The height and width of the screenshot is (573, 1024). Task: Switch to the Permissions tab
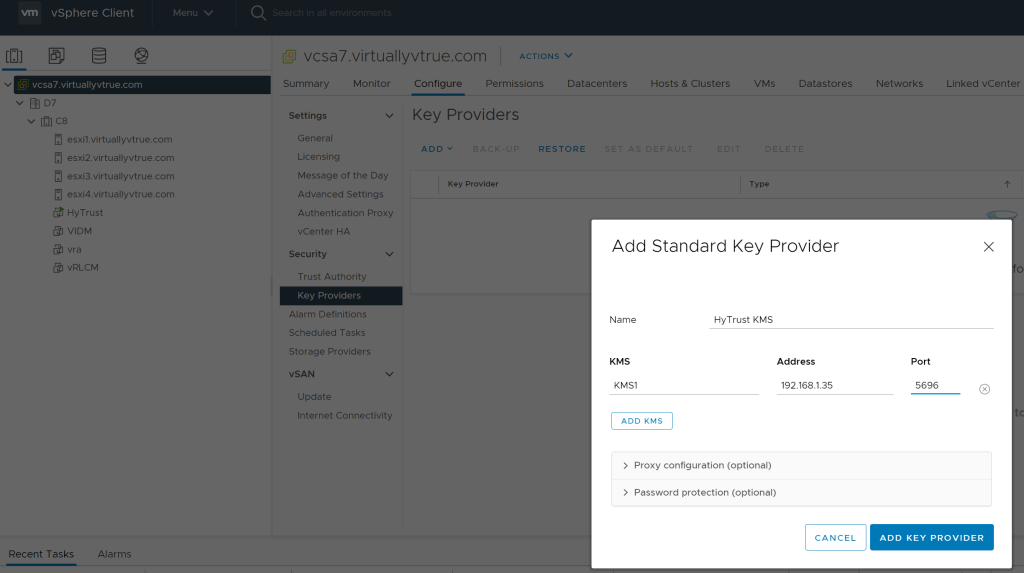[514, 84]
